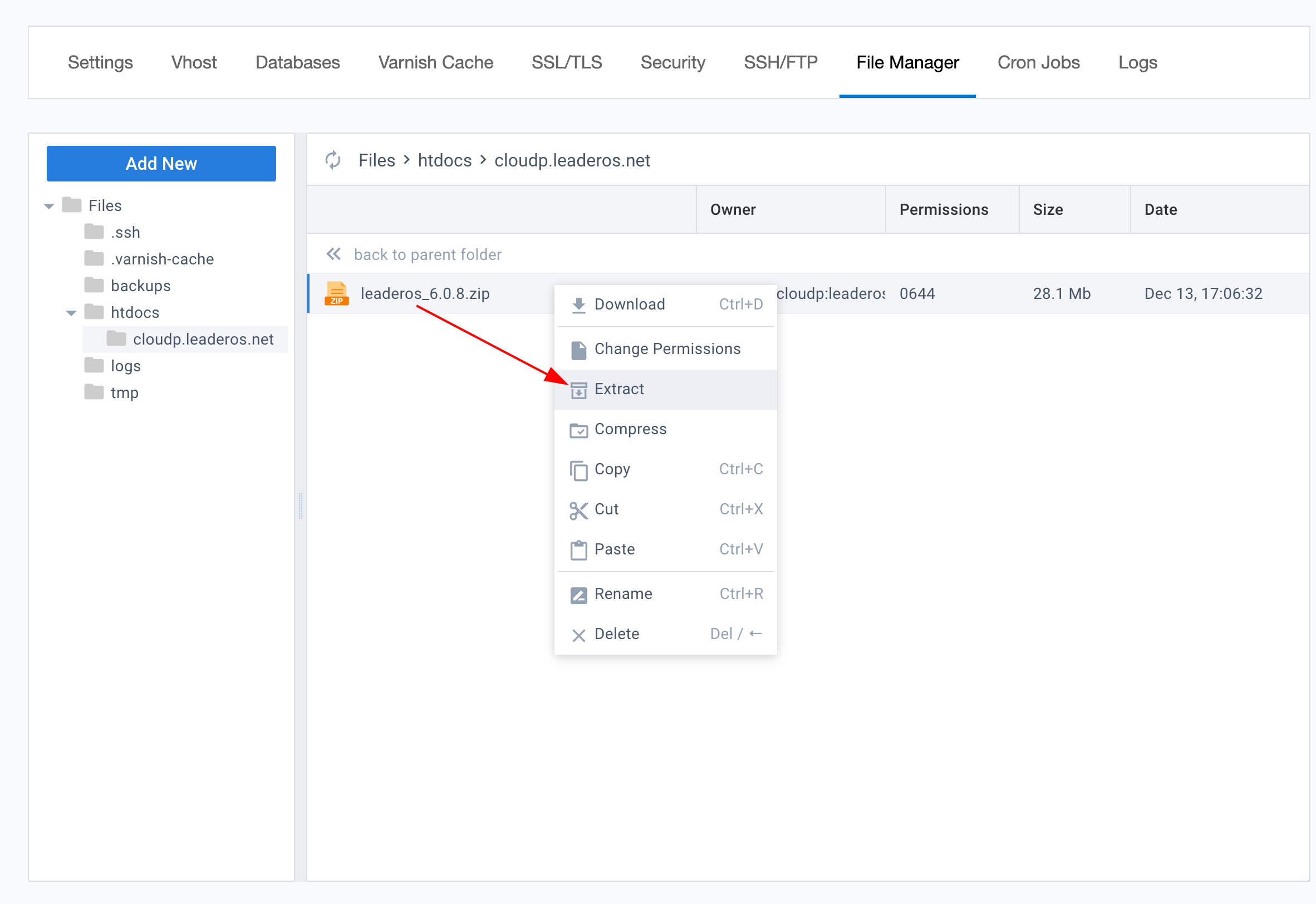Click the vertical panel splitter handle
This screenshot has height=904, width=1316.
tap(300, 506)
